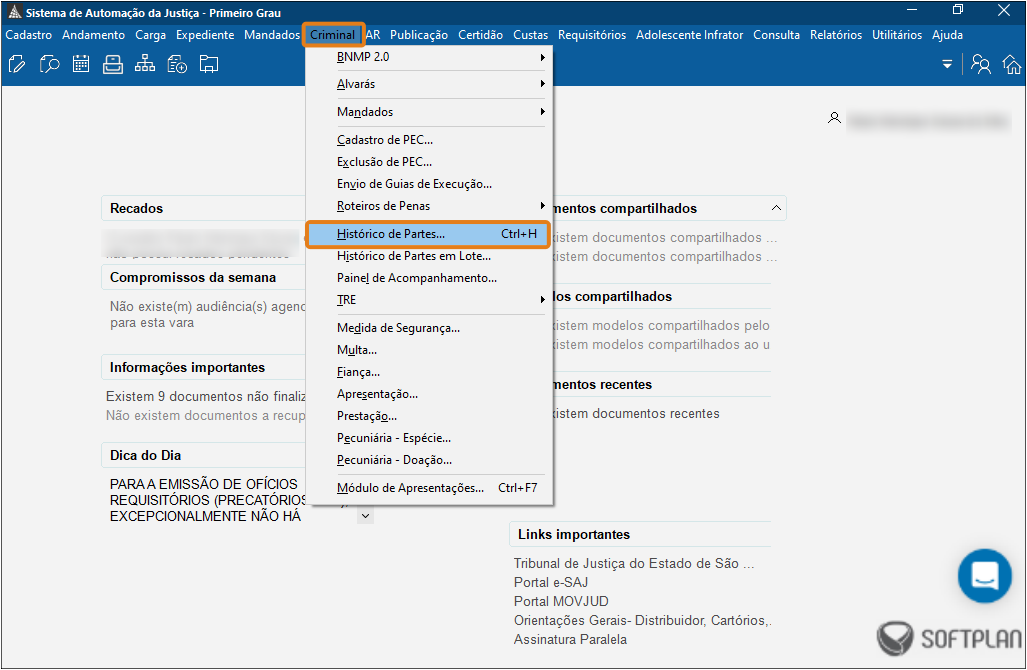The height and width of the screenshot is (670, 1027).
Task: Open the Custas menu
Action: tap(531, 35)
